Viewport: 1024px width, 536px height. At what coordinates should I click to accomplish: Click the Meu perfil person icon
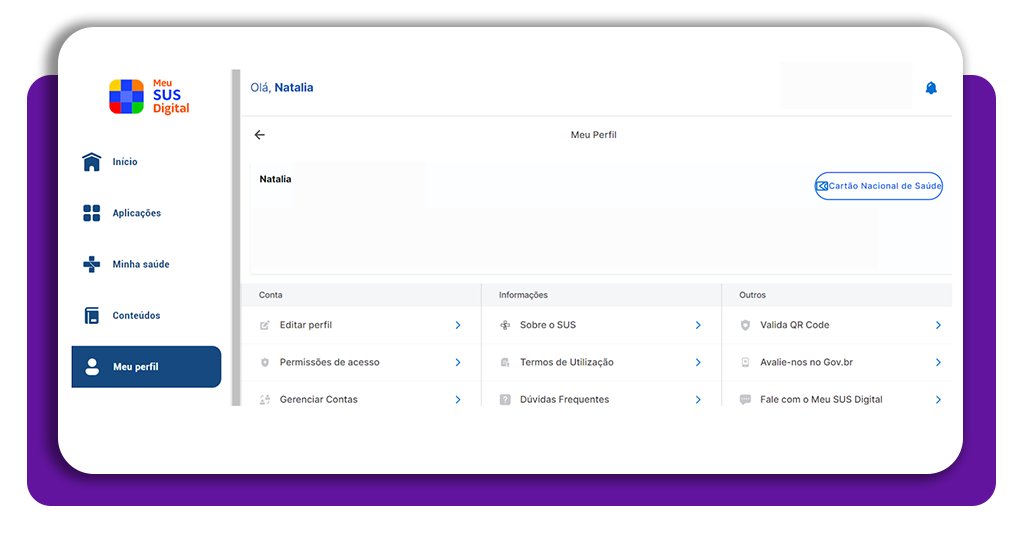92,366
